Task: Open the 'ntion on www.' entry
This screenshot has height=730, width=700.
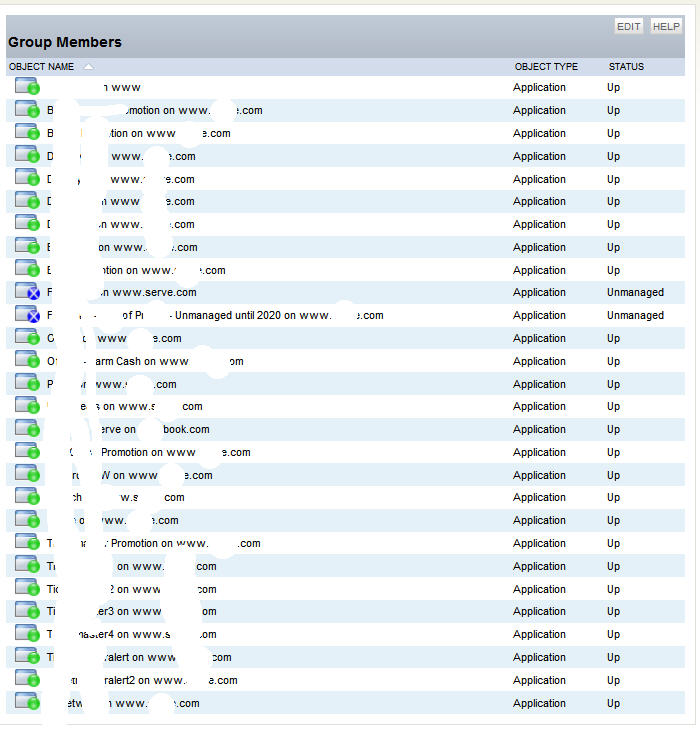Action: click(x=136, y=270)
